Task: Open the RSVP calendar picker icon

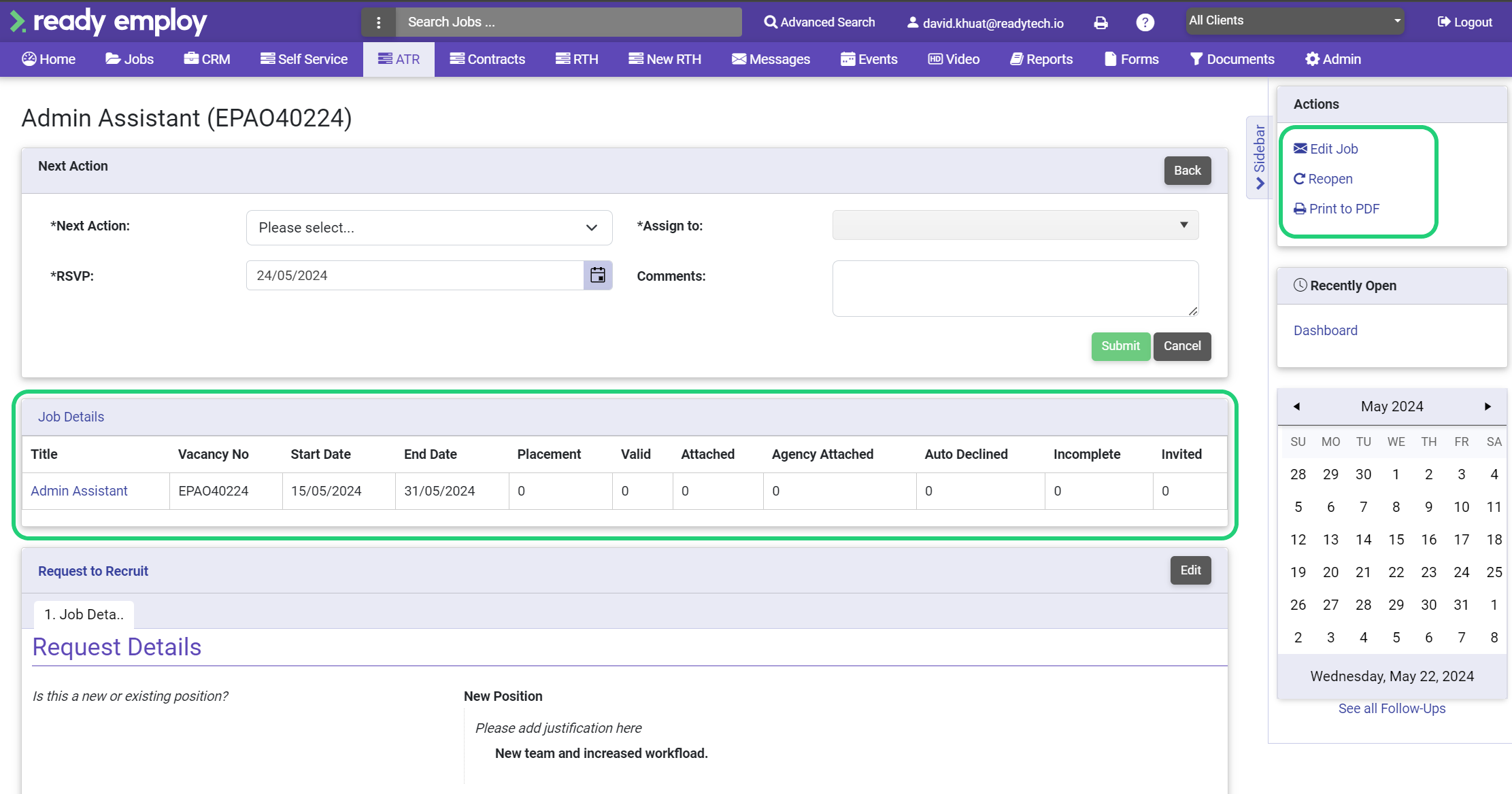Action: (x=598, y=275)
